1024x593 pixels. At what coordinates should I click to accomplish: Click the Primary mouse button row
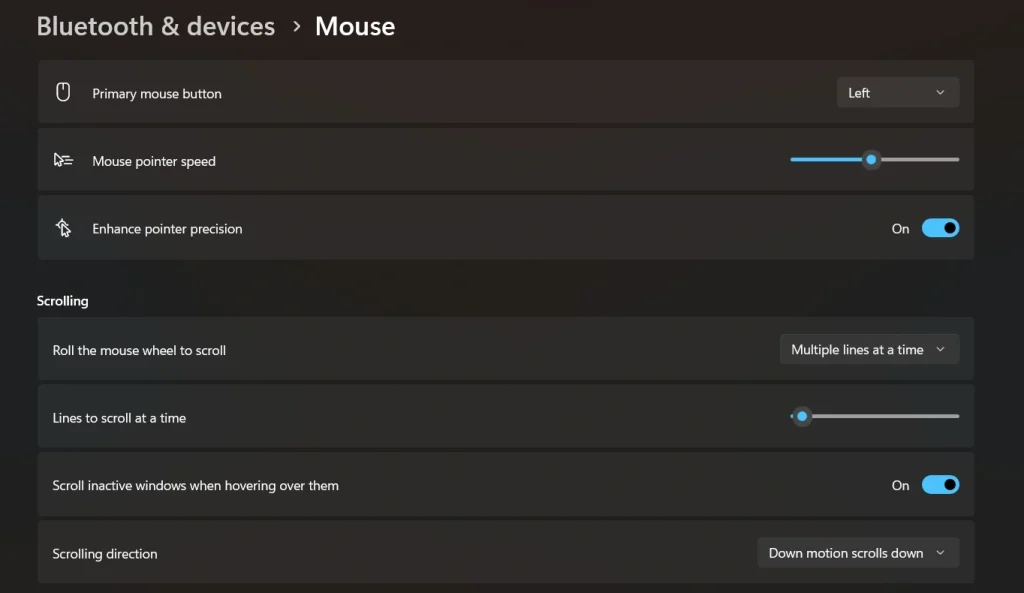click(400, 91)
